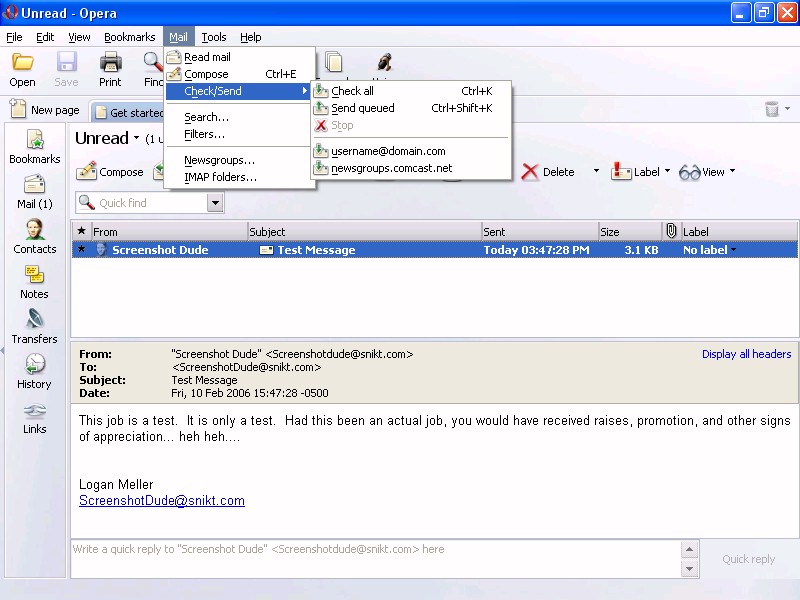Screen dimensions: 800x600
Task: Click the contact icon beside Screenshot Dude
Action: 101,249
